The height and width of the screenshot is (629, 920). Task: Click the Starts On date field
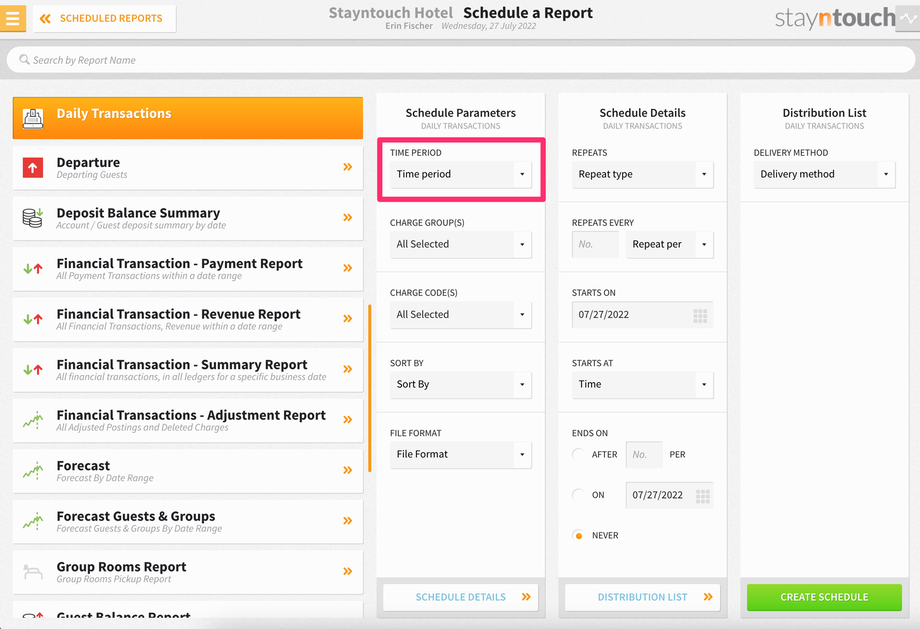pos(642,314)
